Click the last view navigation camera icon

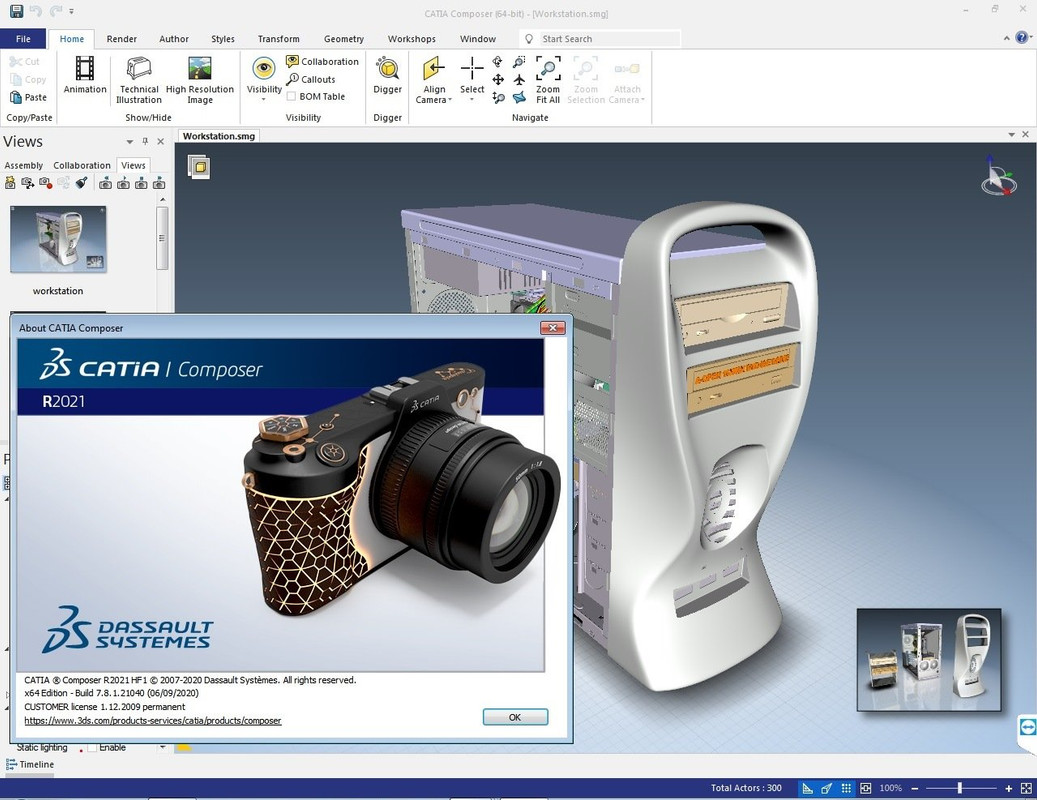tap(159, 183)
